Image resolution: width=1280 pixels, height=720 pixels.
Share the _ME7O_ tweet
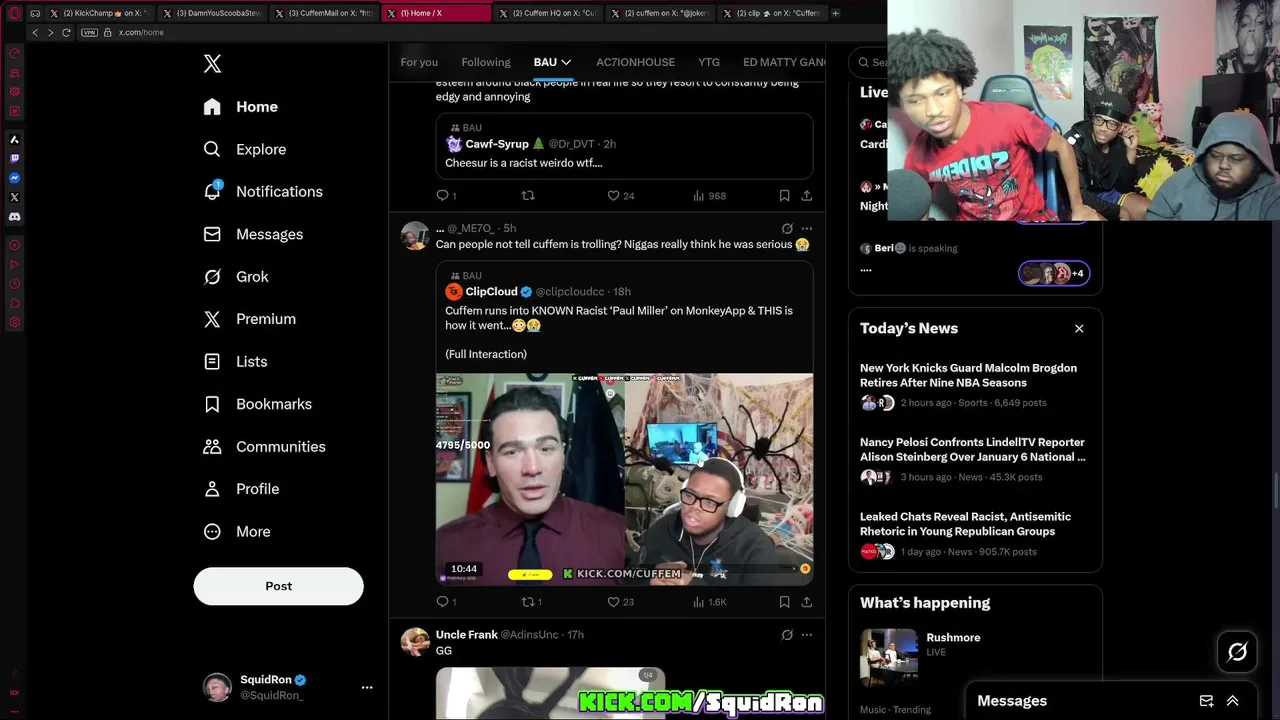[x=806, y=602]
